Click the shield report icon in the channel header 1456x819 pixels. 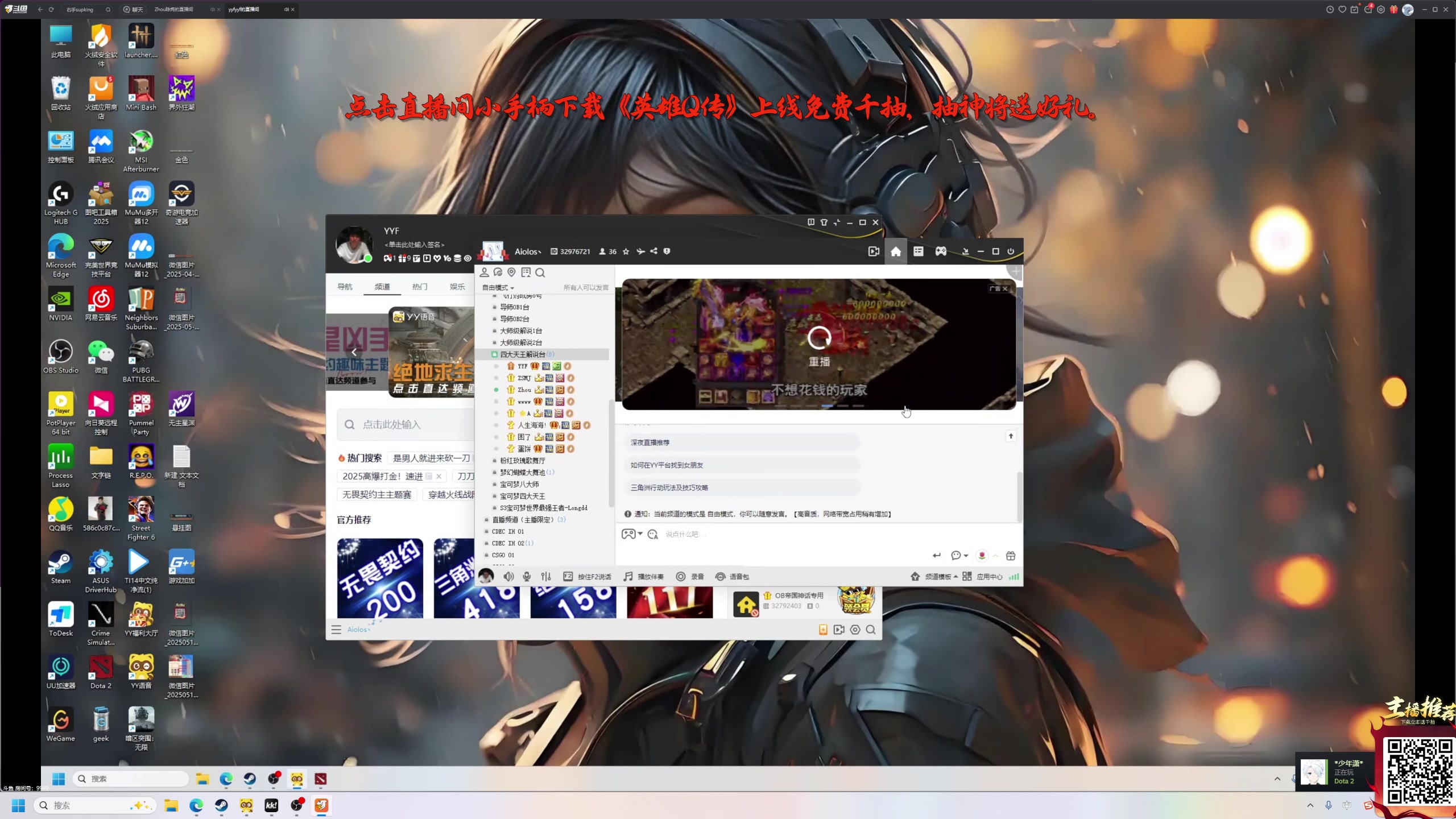pyautogui.click(x=667, y=251)
